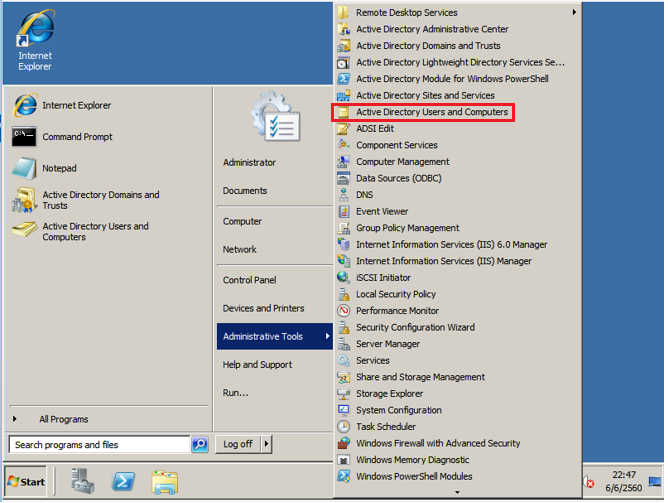Select Active Directory Lightweight Directory Services entry
The width and height of the screenshot is (668, 503).
pyautogui.click(x=458, y=62)
